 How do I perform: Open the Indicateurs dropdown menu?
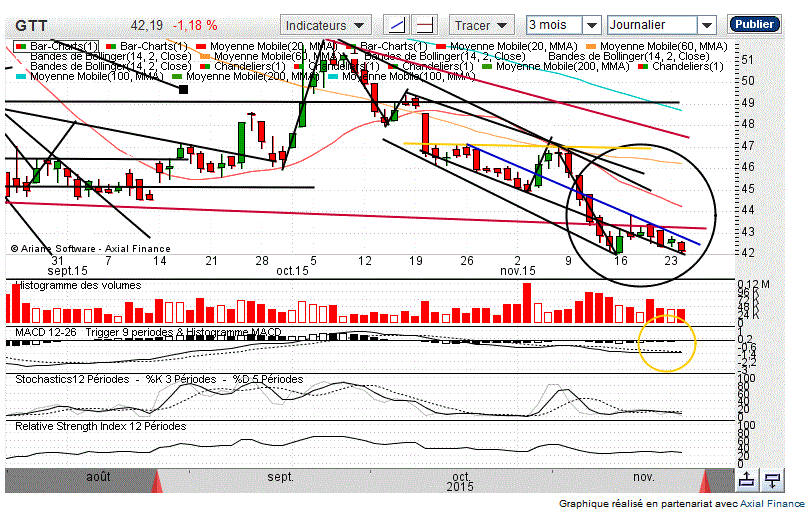click(x=326, y=24)
